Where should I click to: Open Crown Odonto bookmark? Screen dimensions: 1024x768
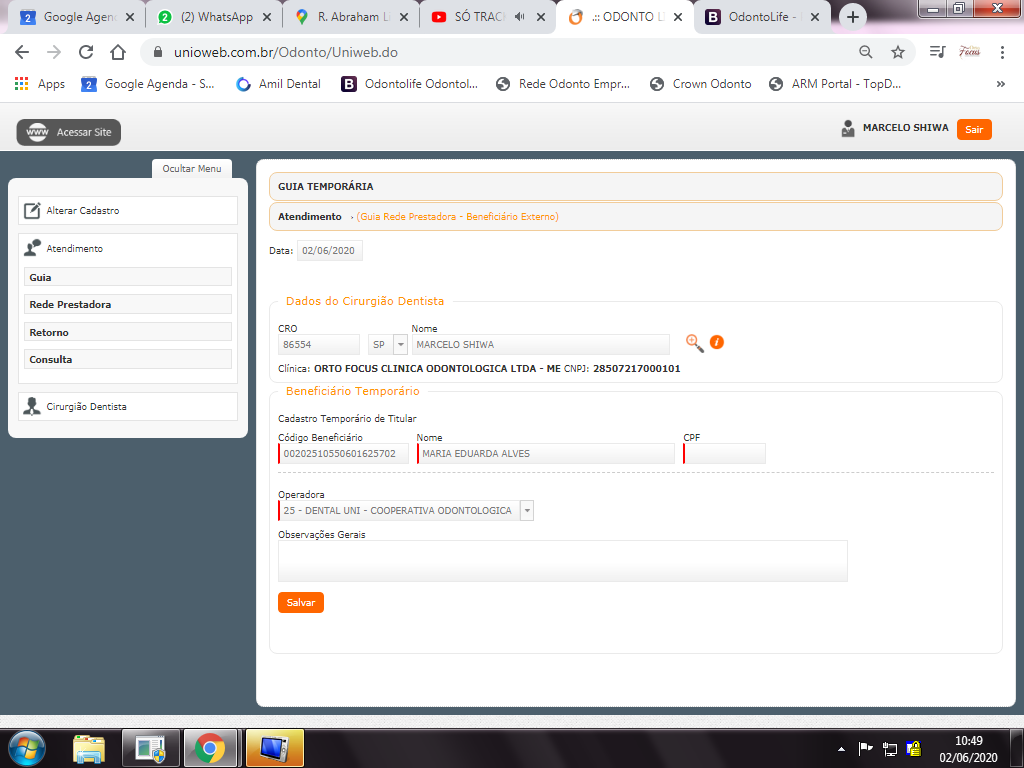point(701,84)
